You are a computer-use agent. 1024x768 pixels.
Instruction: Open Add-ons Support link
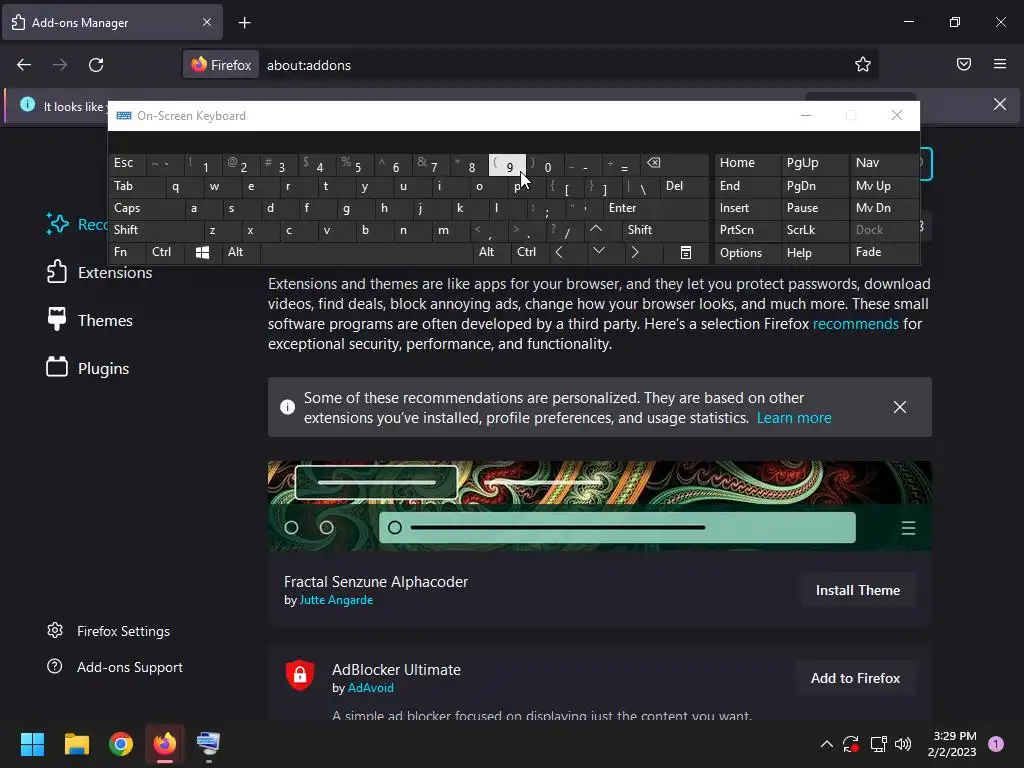coord(115,667)
